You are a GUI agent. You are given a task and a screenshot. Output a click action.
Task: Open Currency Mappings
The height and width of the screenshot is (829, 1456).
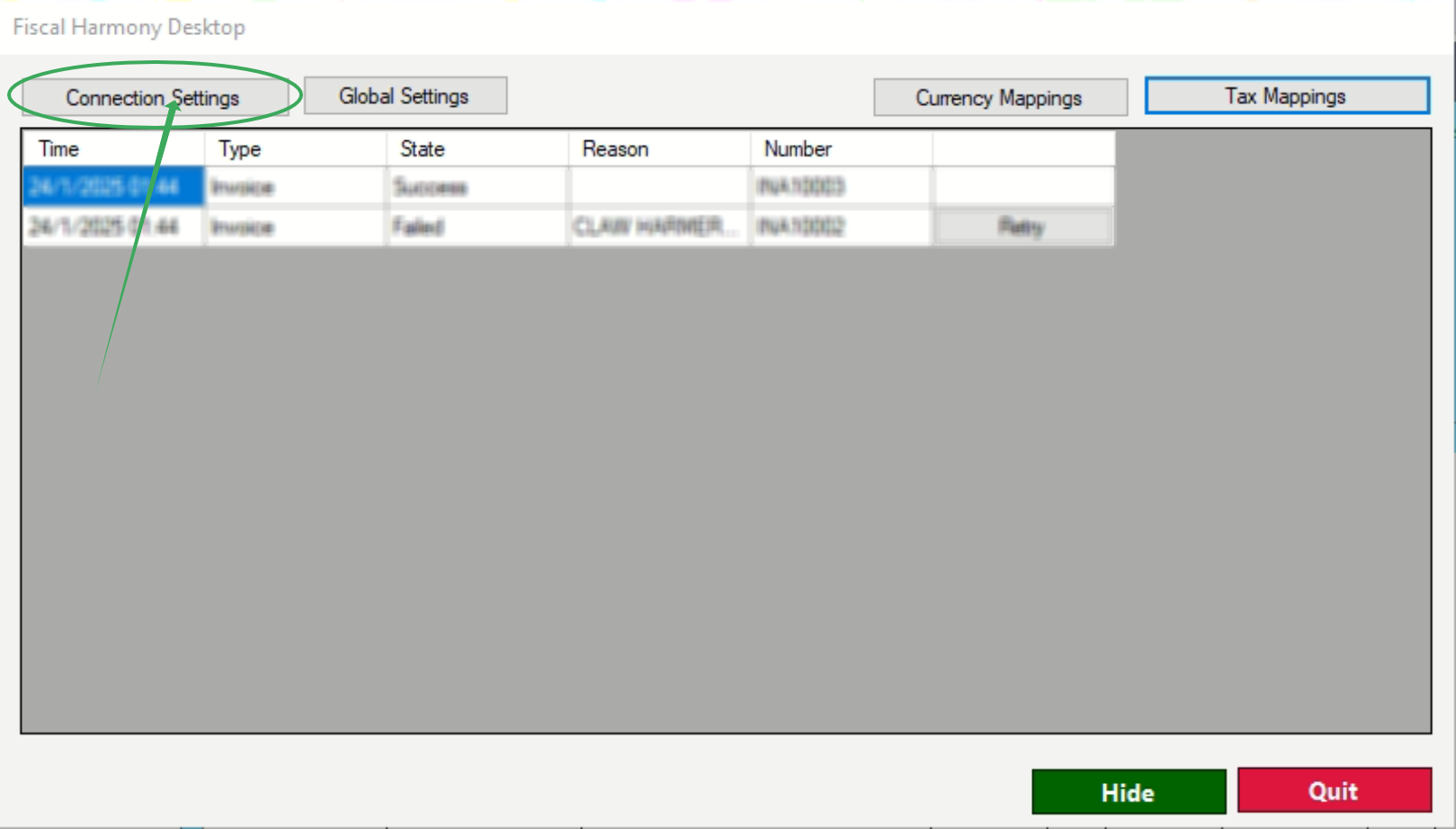[x=1000, y=97]
